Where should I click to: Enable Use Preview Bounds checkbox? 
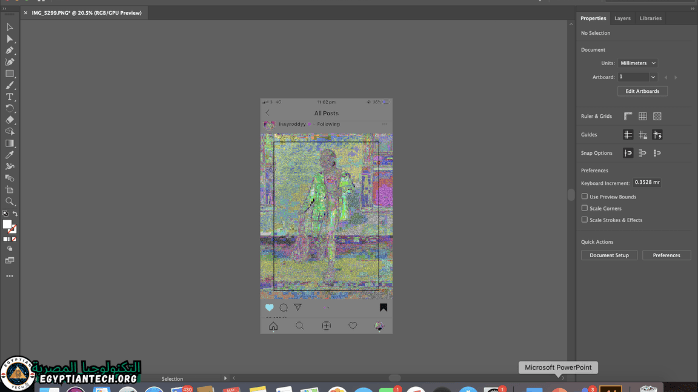coord(584,196)
